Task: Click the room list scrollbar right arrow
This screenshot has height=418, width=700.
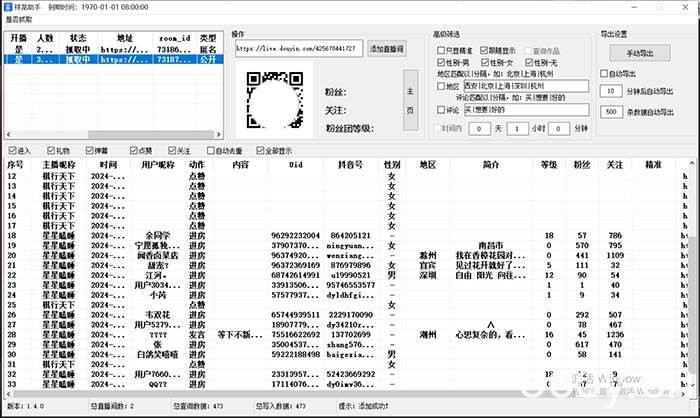Action: pyautogui.click(x=218, y=134)
